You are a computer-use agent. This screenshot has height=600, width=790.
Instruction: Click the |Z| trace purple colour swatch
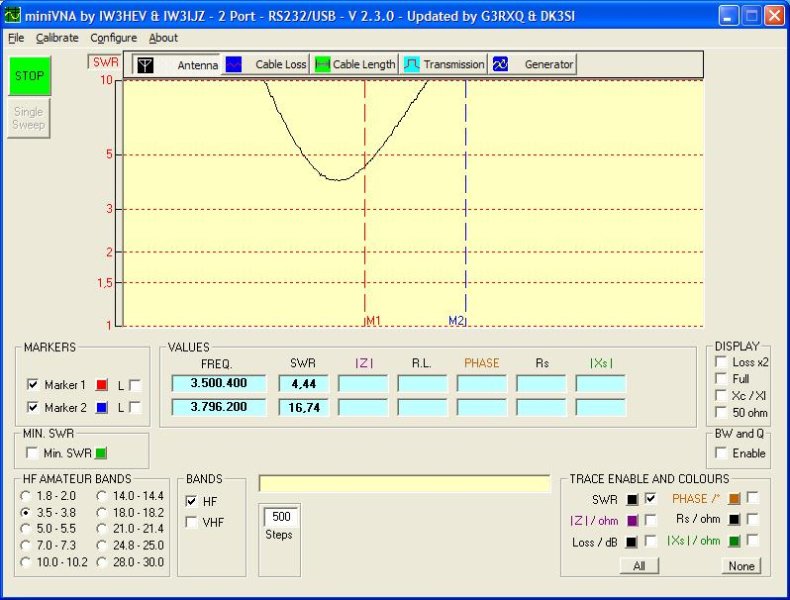tap(632, 520)
